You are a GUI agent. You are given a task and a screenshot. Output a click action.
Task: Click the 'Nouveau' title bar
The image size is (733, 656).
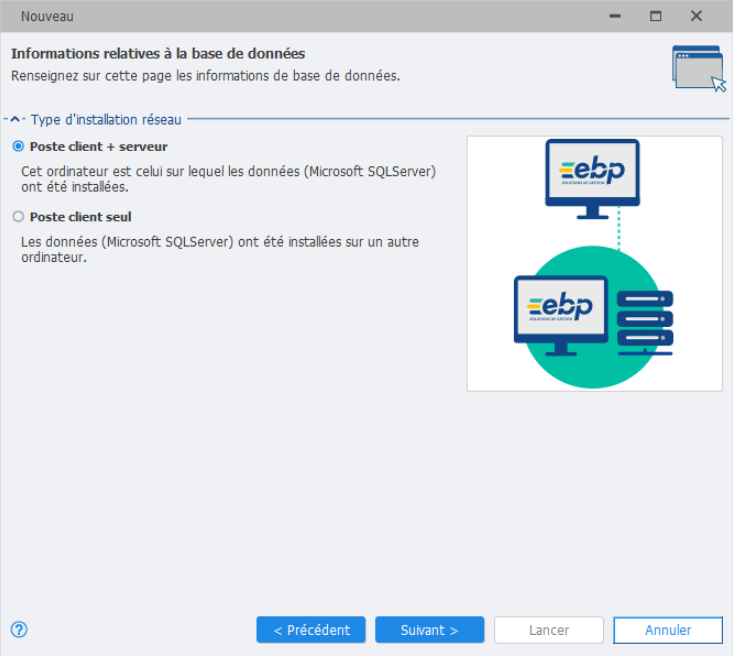300,16
